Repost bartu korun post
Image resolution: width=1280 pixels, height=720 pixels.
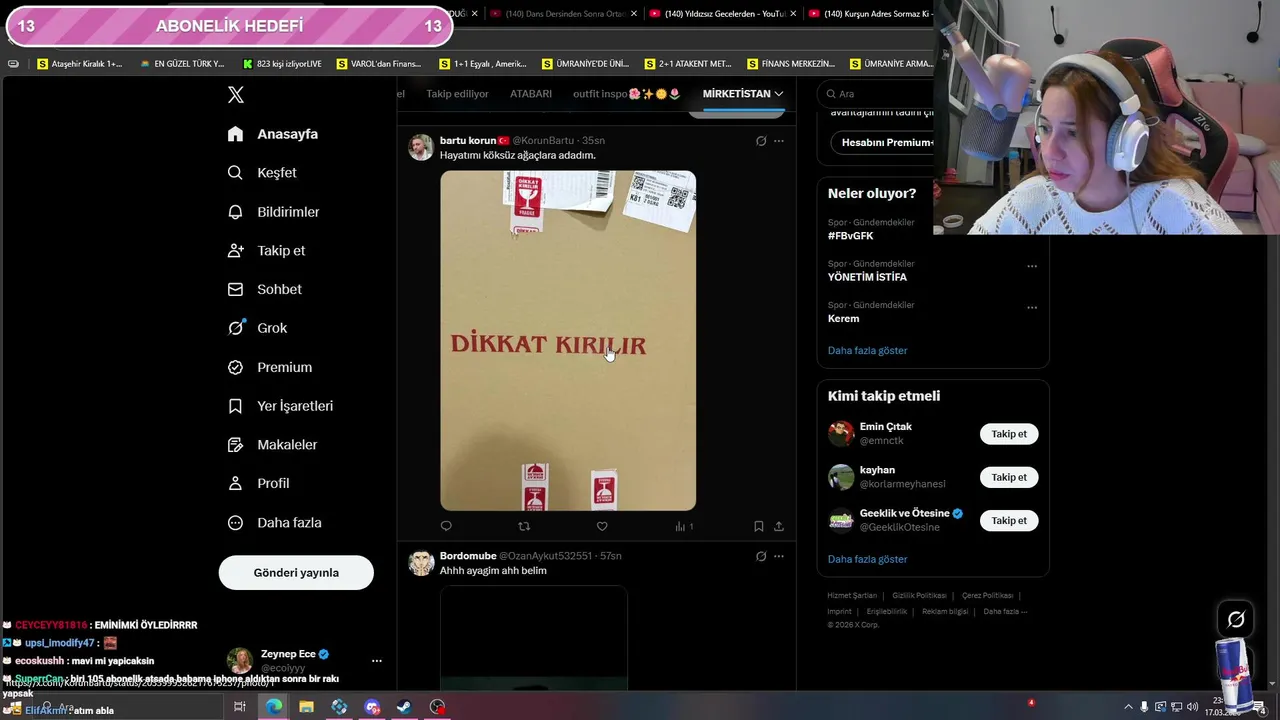pos(524,526)
